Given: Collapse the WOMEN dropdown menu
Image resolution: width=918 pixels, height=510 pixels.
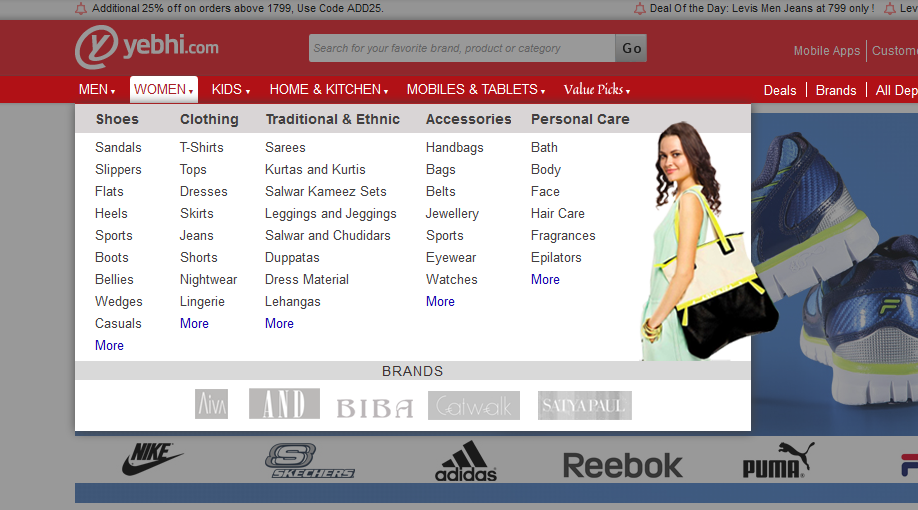Looking at the screenshot, I should (x=163, y=90).
